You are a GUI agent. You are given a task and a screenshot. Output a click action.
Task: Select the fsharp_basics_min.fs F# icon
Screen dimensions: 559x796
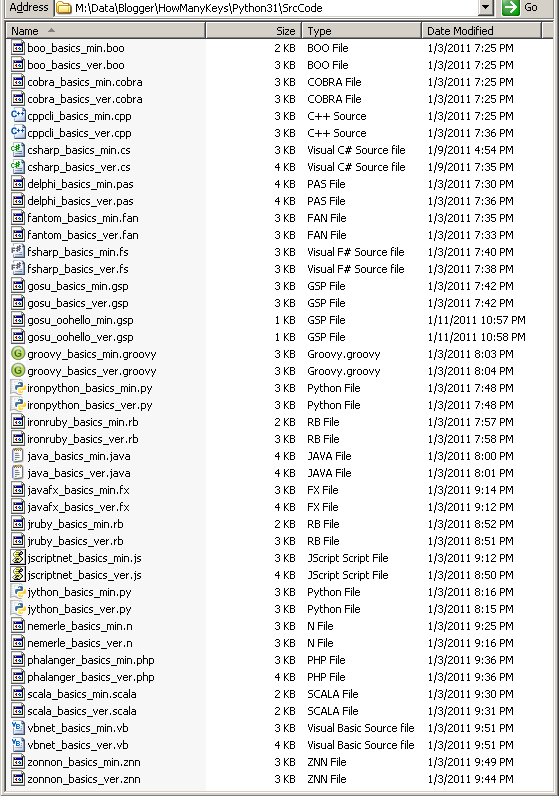pyautogui.click(x=18, y=252)
